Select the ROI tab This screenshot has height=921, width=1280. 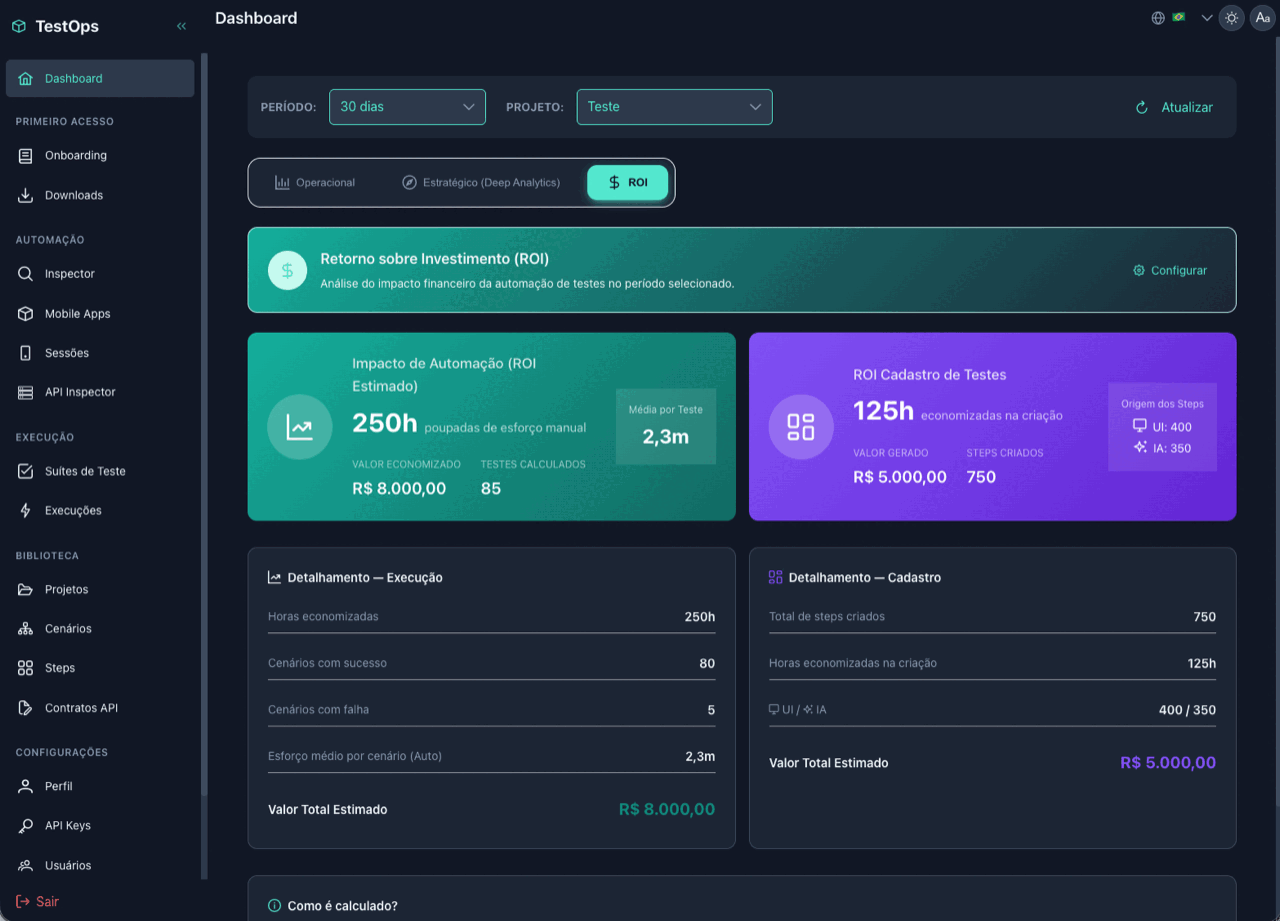tap(627, 183)
